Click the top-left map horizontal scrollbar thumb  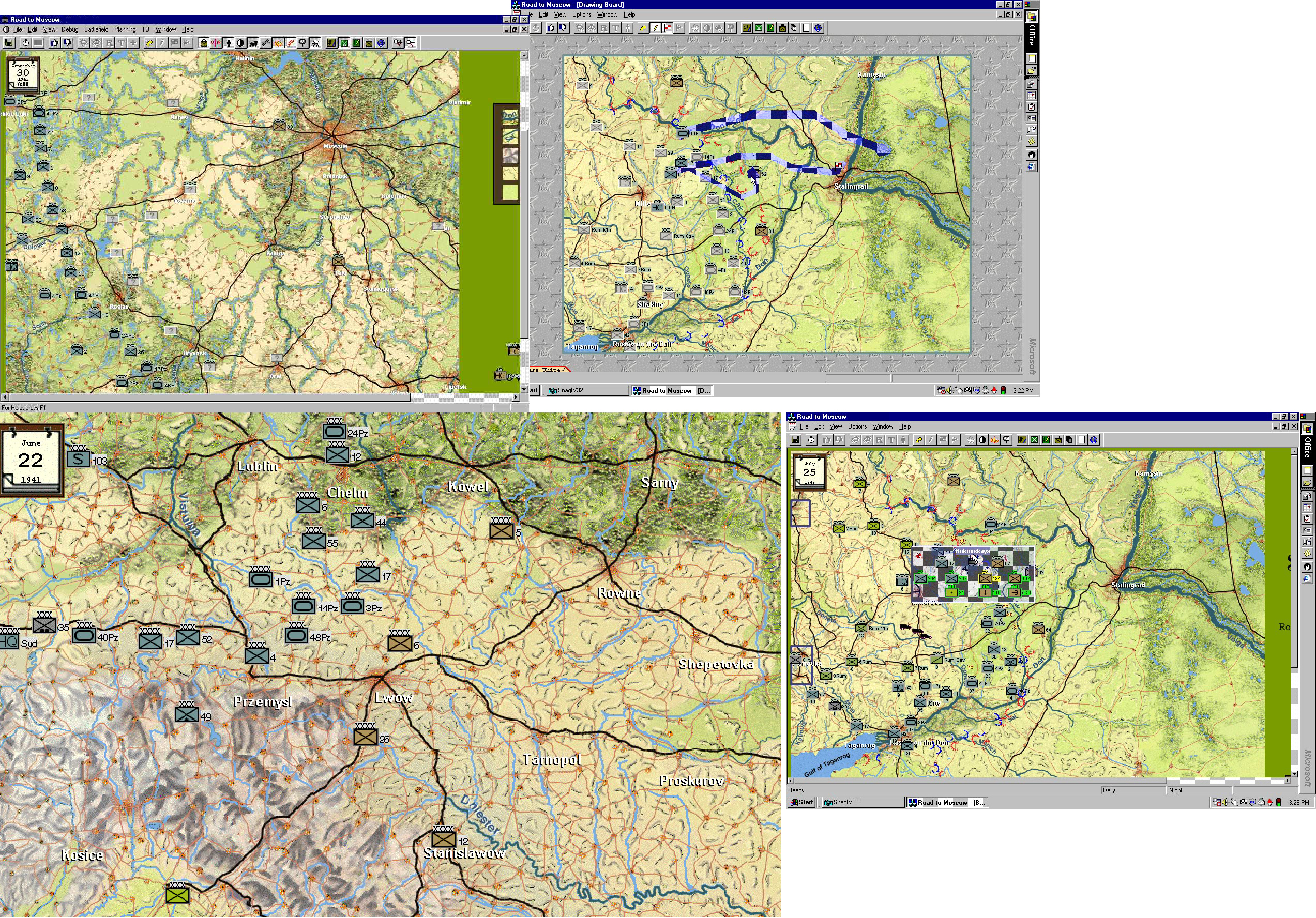point(209,397)
